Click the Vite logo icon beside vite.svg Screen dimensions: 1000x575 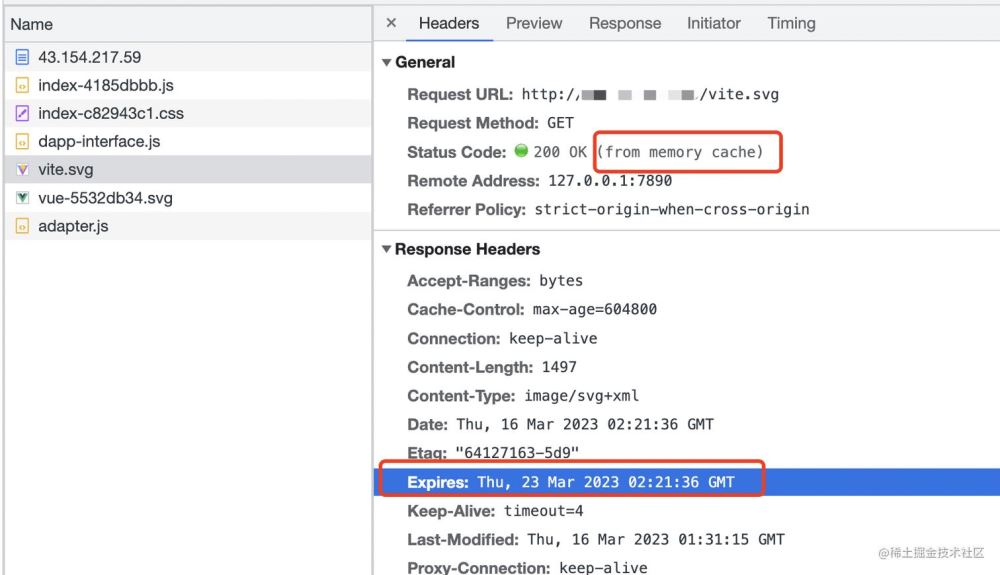click(22, 170)
